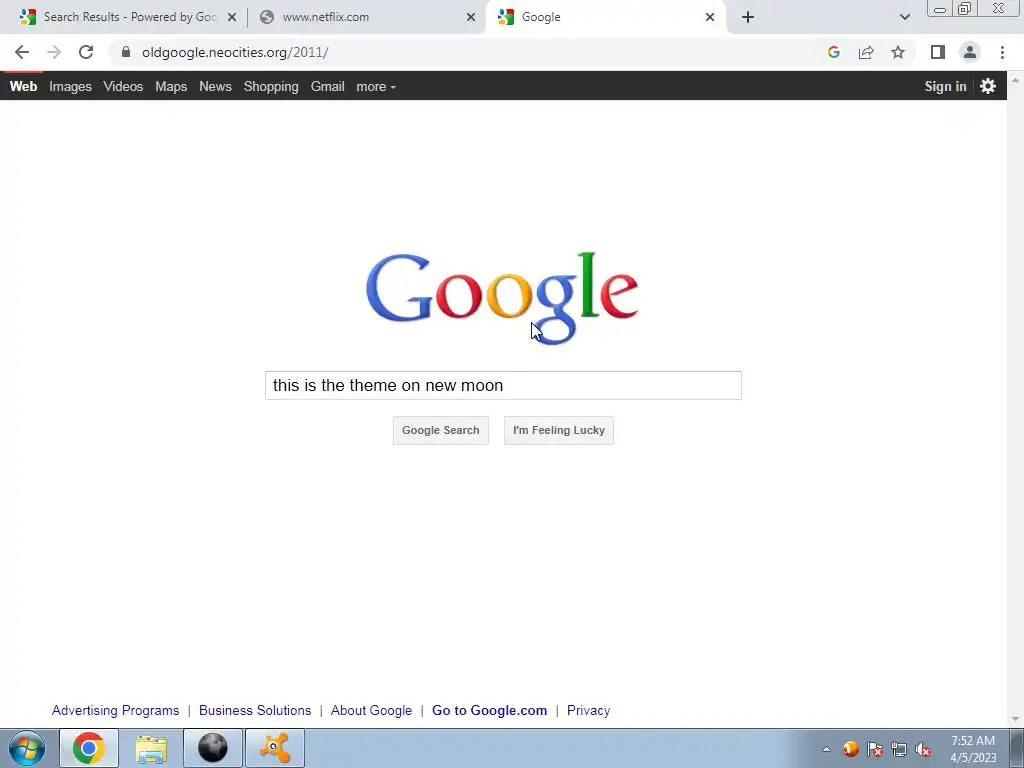Click I'm Feeling Lucky button

point(559,430)
